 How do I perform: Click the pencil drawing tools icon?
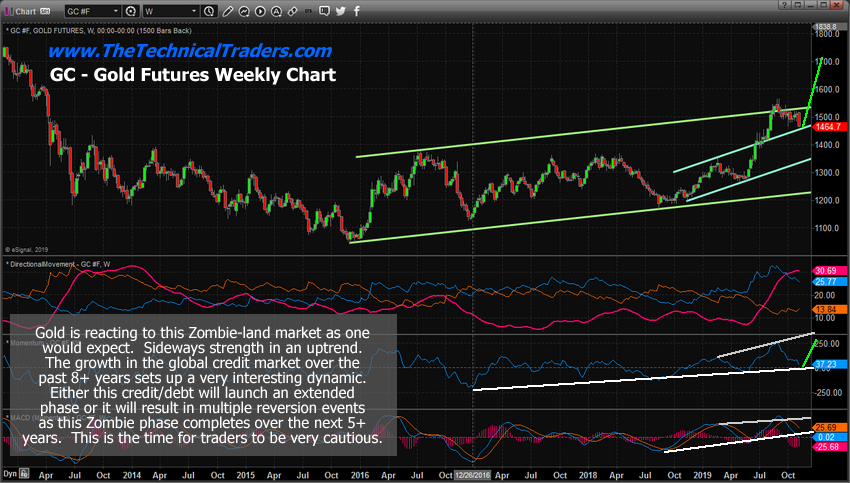[x=228, y=11]
